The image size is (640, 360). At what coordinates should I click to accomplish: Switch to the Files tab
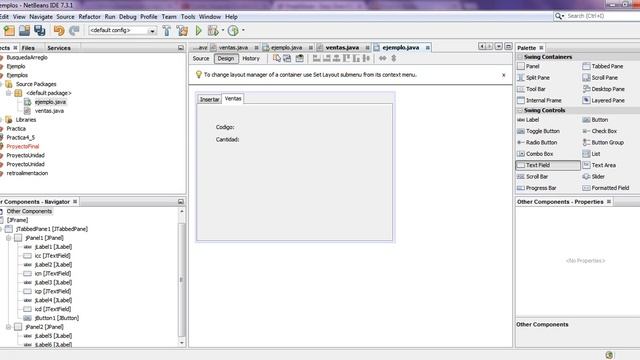[28, 48]
